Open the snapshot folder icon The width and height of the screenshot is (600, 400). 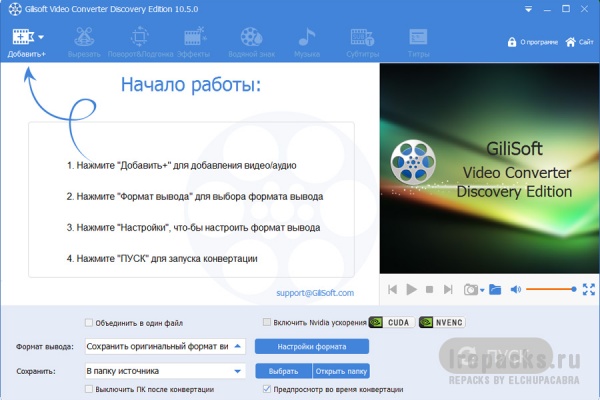495,289
